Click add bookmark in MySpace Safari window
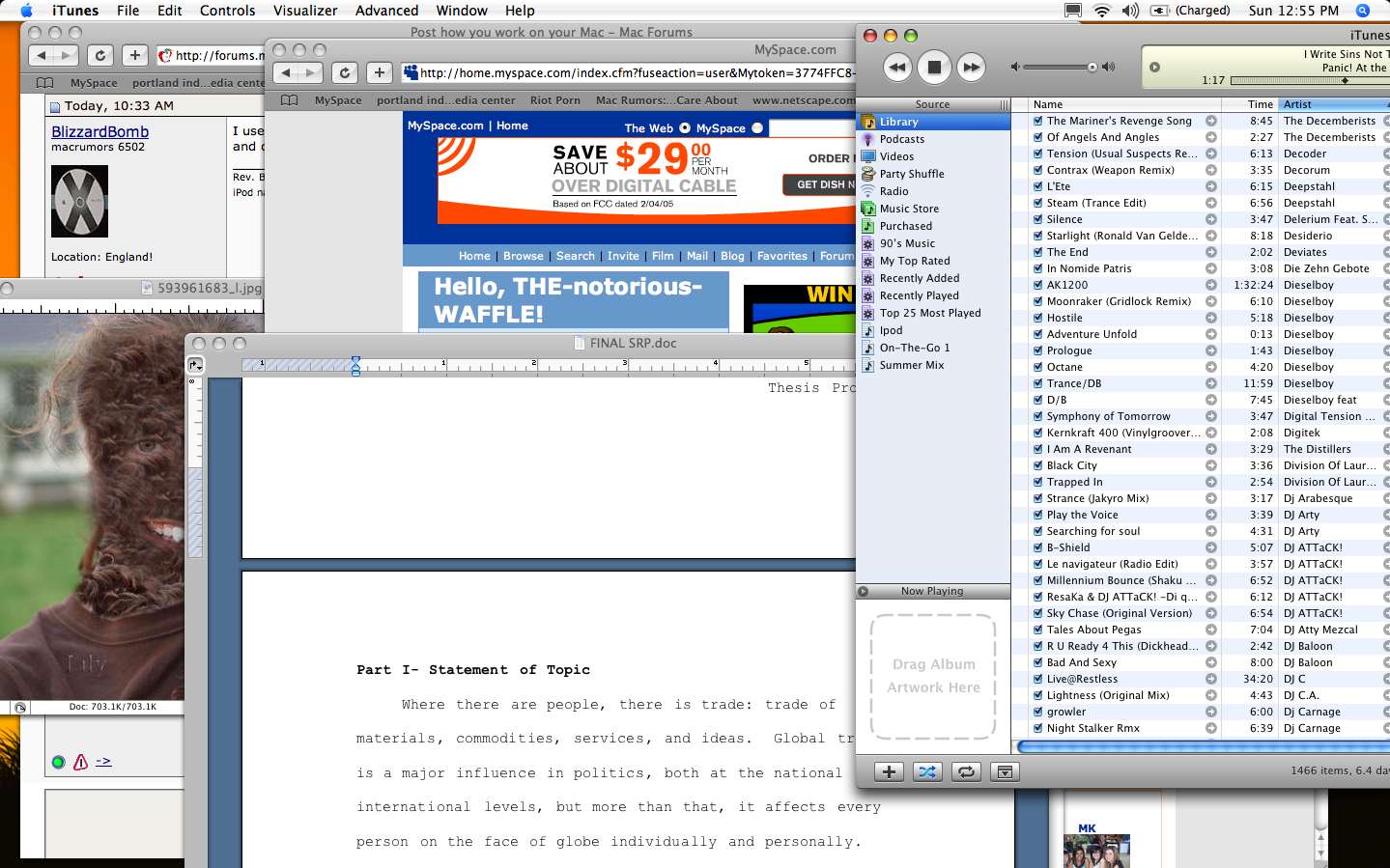This screenshot has width=1390, height=868. click(x=380, y=72)
